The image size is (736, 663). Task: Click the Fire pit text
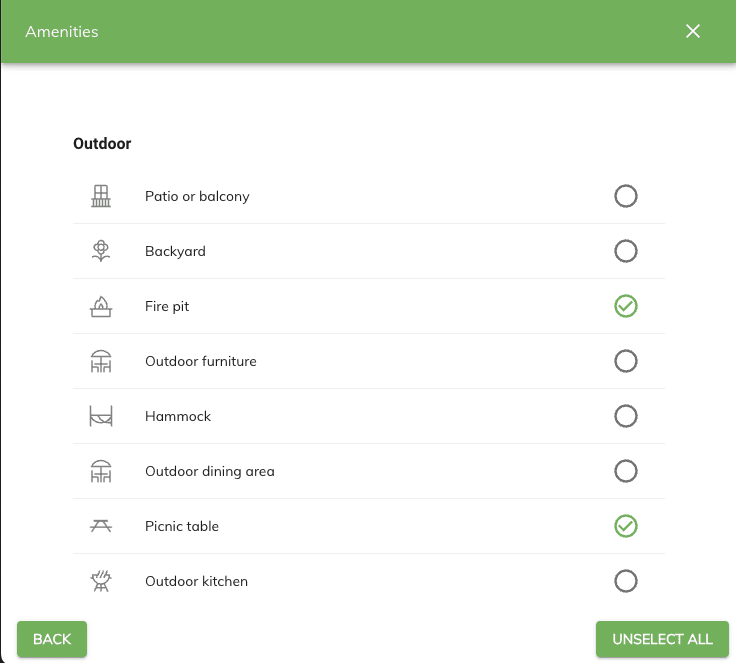coord(167,306)
